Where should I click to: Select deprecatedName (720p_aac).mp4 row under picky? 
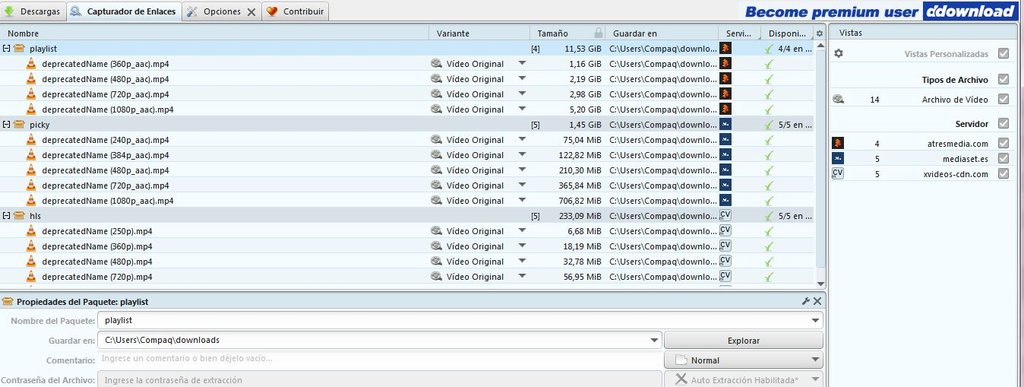(408, 185)
